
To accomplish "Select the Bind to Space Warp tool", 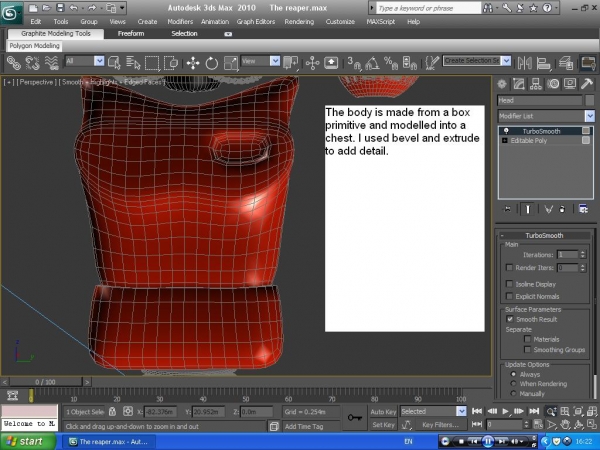I will [x=51, y=63].
